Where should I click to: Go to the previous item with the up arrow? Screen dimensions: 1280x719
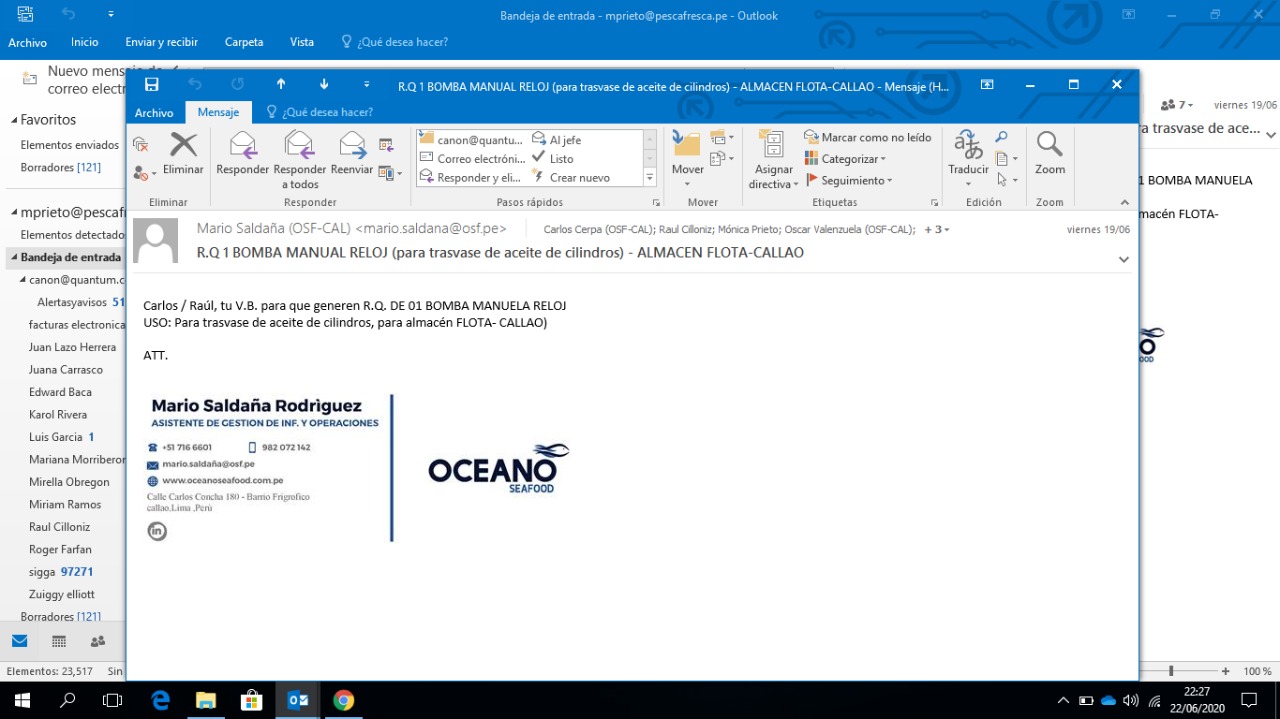[281, 85]
